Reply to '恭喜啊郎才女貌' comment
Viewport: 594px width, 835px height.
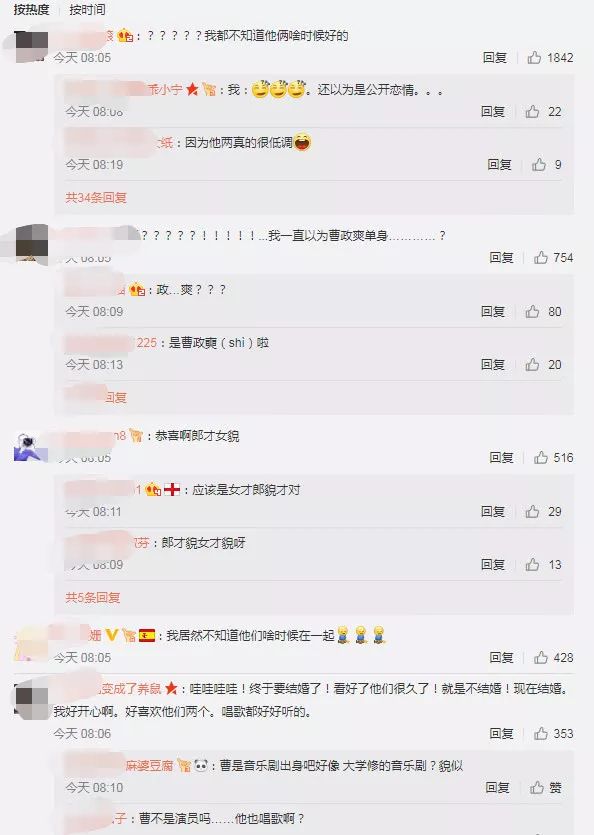[501, 457]
